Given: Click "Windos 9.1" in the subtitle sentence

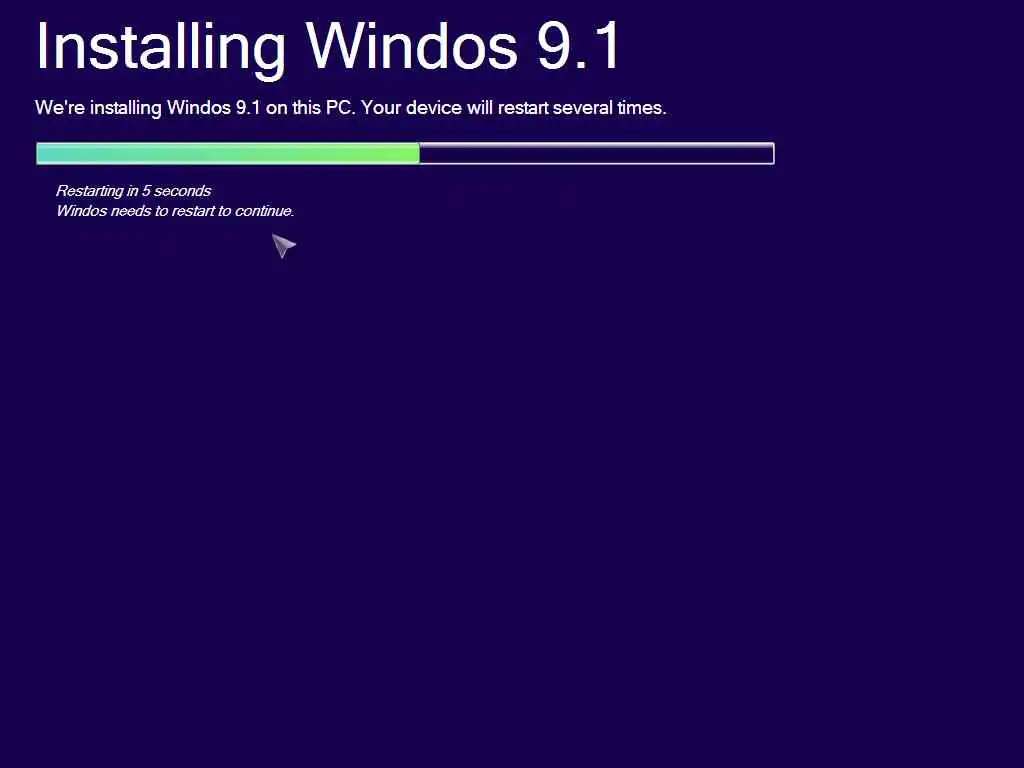Looking at the screenshot, I should (214, 108).
